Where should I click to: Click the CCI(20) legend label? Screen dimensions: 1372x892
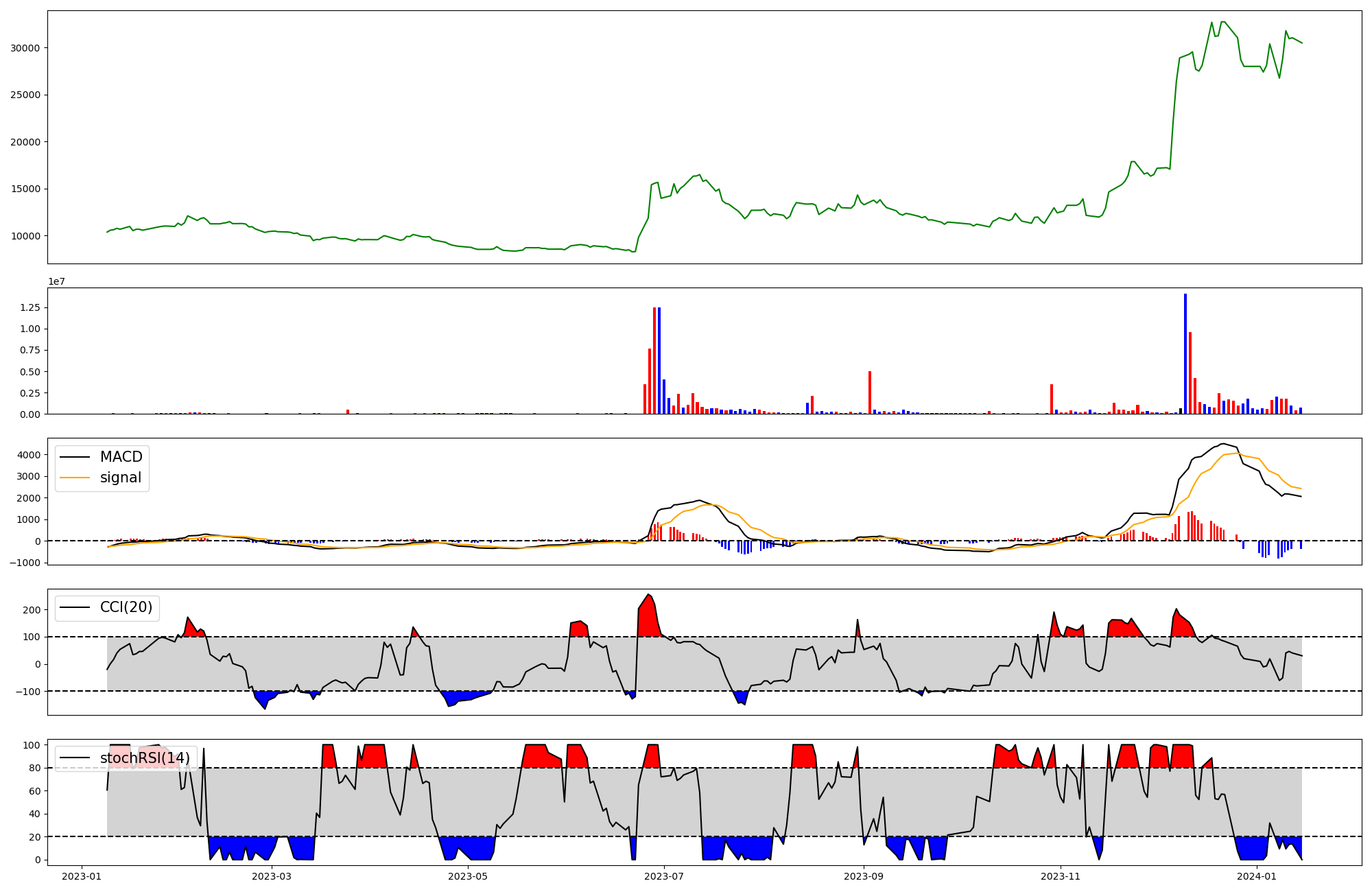pyautogui.click(x=126, y=607)
